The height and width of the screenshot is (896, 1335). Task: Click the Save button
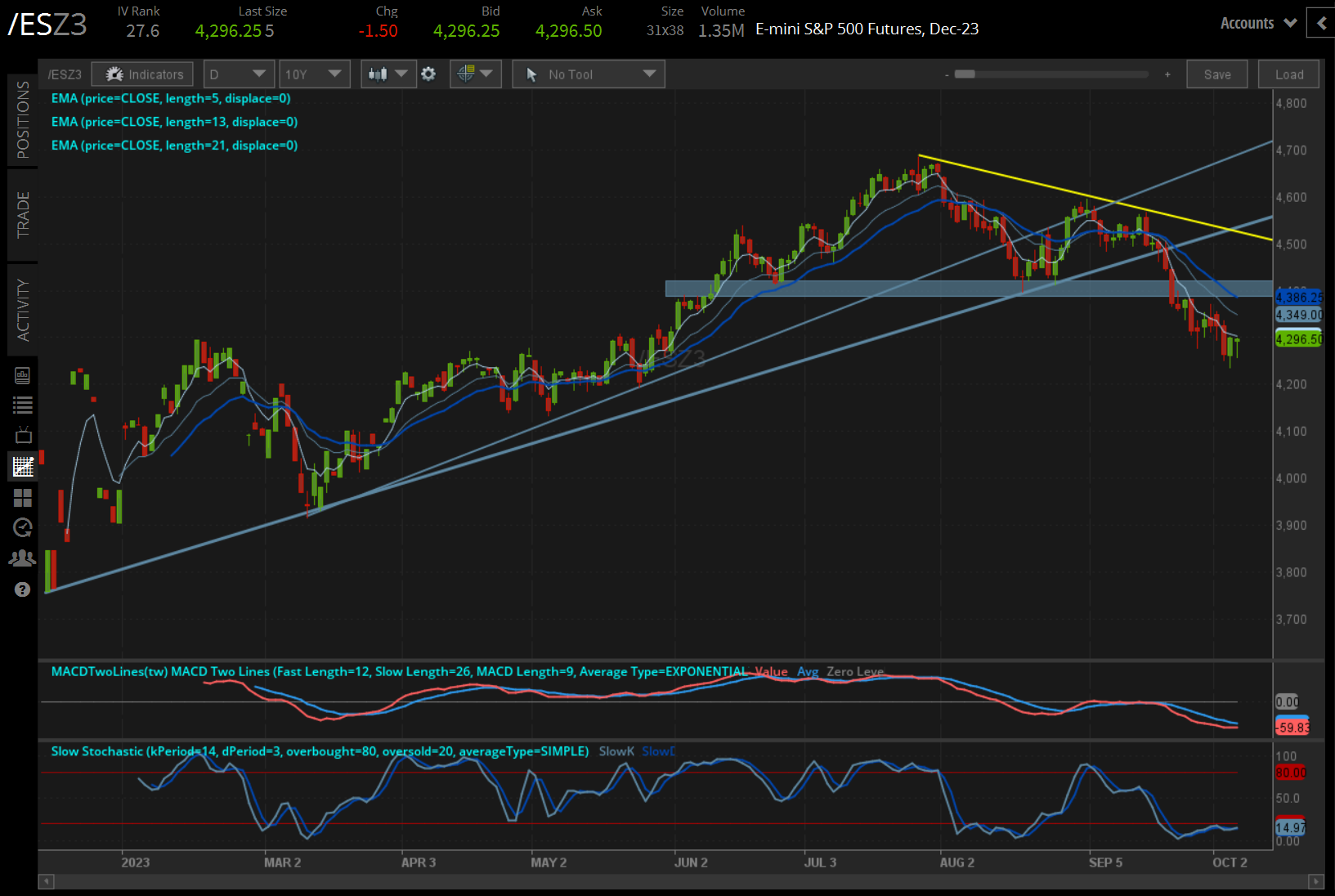coord(1216,74)
